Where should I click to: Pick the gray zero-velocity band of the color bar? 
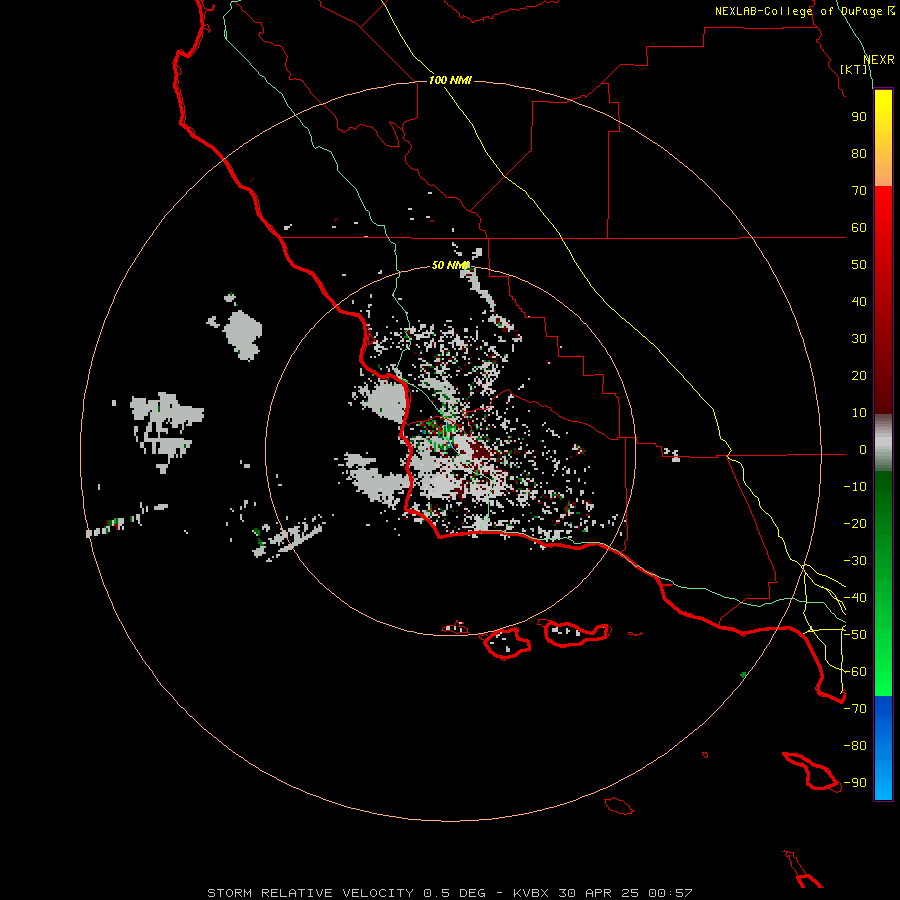point(883,443)
